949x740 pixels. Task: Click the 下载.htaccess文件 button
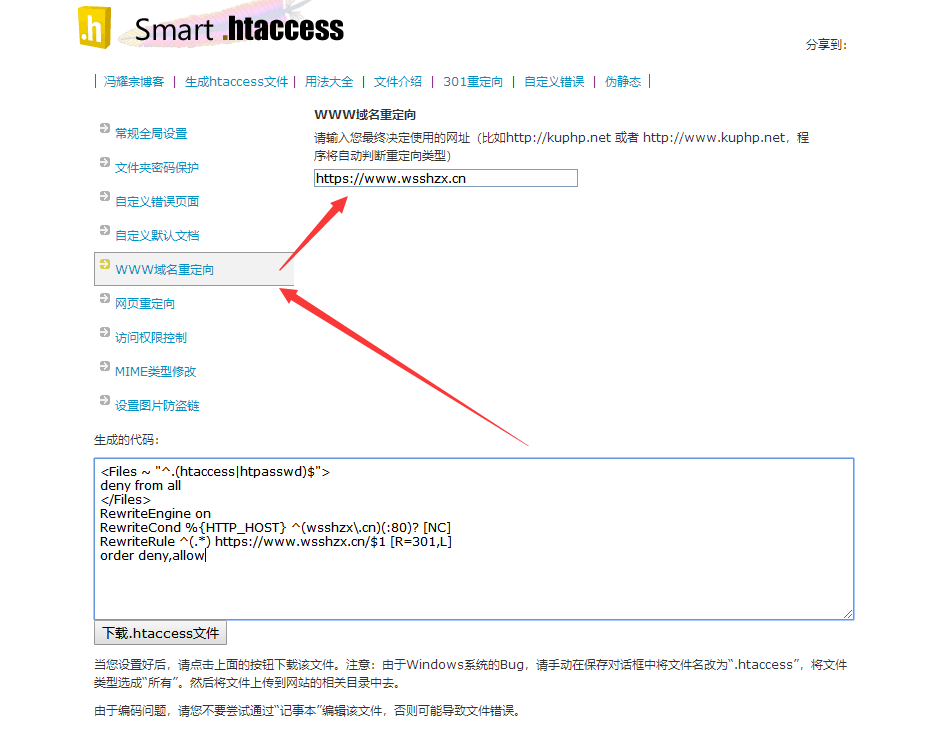click(x=159, y=632)
